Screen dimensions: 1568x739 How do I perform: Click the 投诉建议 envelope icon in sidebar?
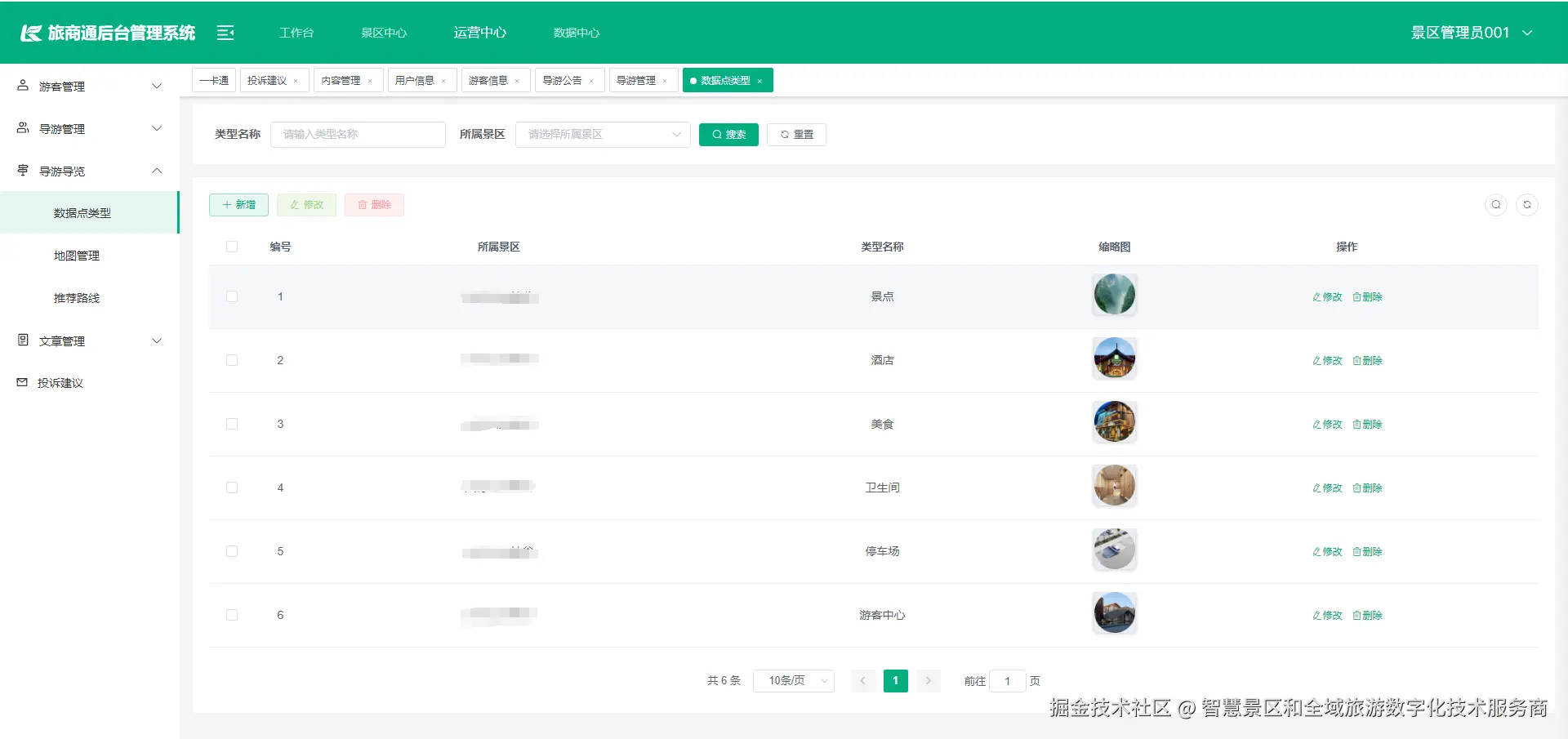(x=21, y=381)
